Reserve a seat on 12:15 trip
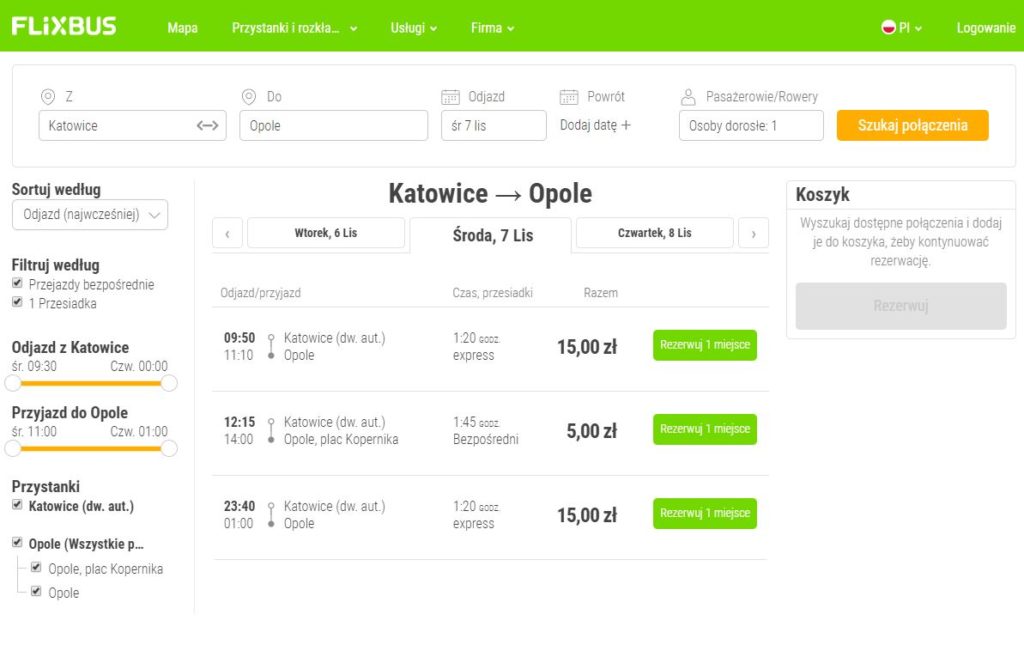Viewport: 1024px width, 651px height. click(705, 429)
